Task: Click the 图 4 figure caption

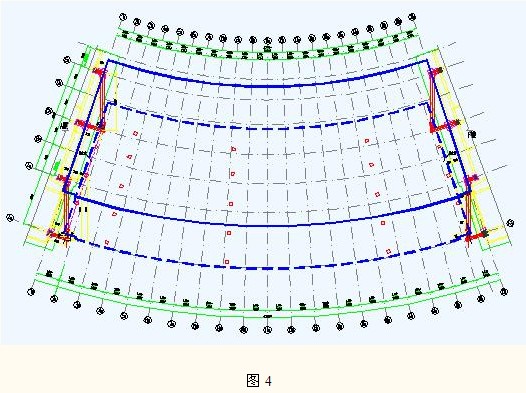Action: click(x=259, y=381)
